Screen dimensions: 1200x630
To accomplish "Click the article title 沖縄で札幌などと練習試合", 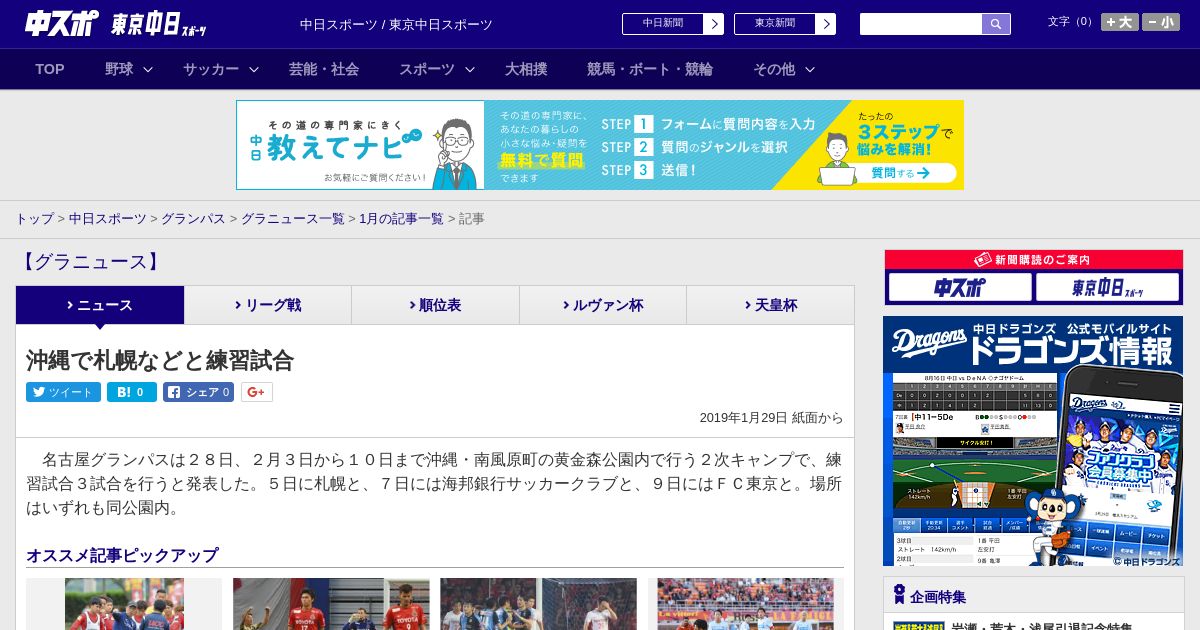I will pos(160,360).
